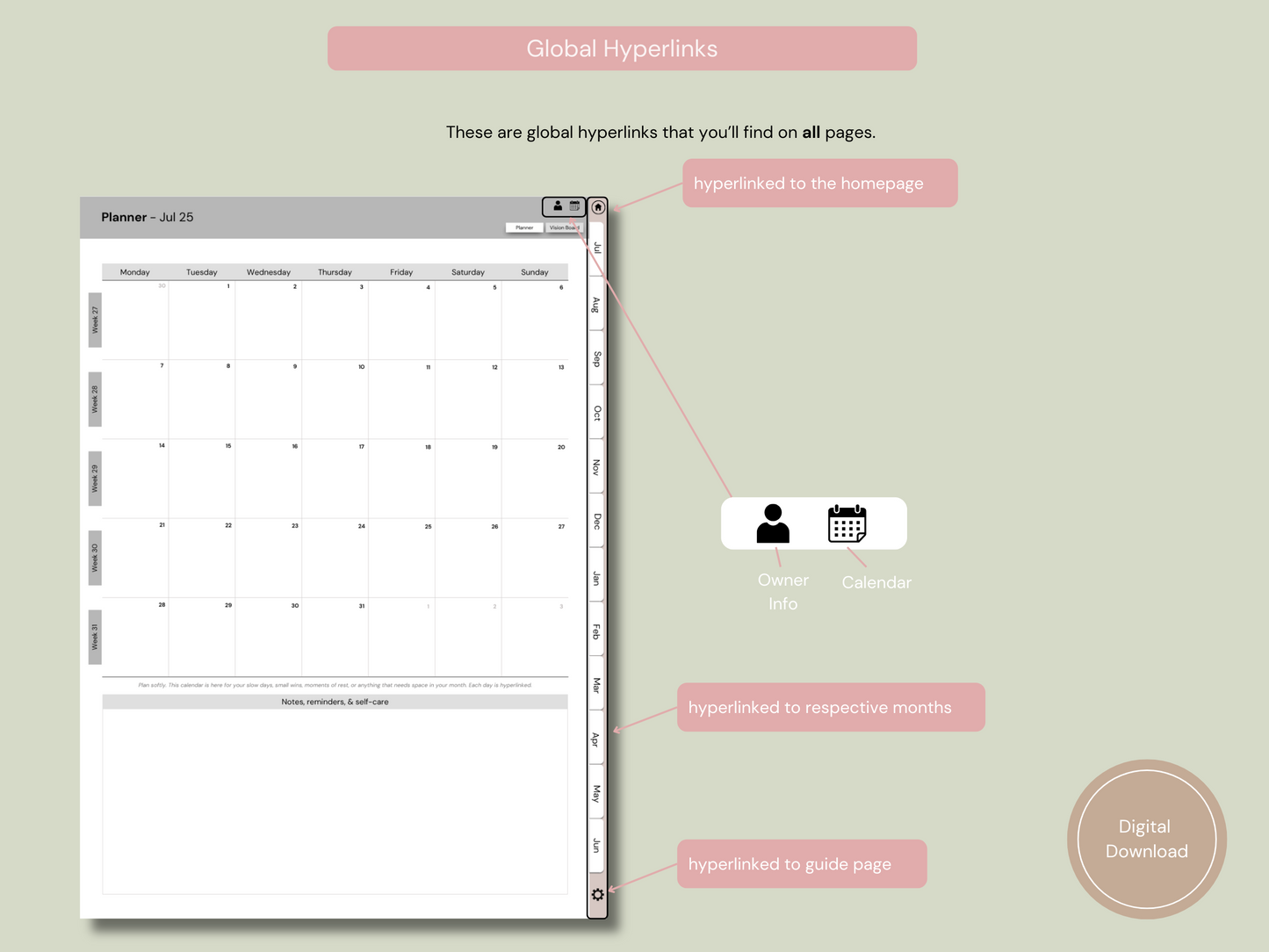Click day 14 in the Monday column
The image size is (1269, 952).
135,479
